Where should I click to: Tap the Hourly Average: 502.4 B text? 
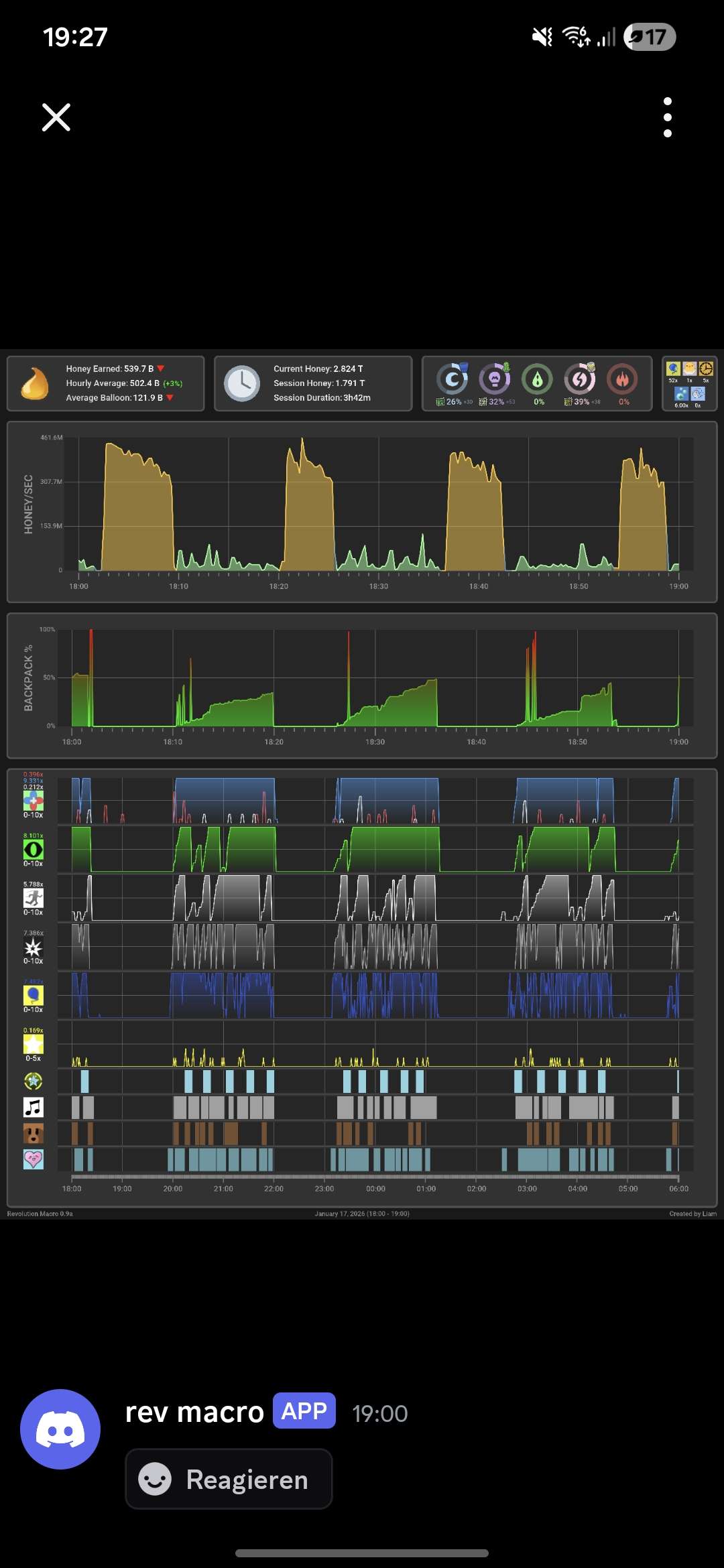tap(113, 383)
